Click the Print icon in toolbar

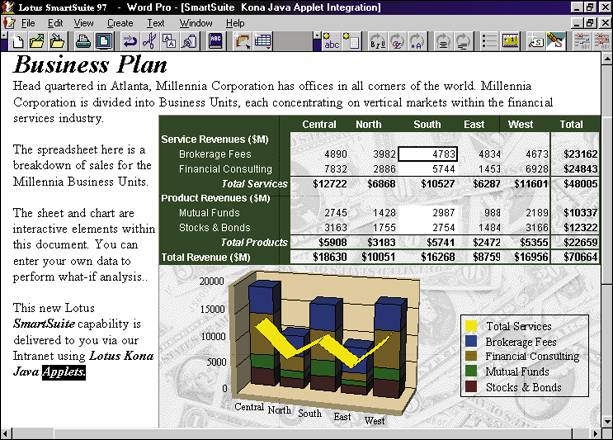[x=82, y=41]
